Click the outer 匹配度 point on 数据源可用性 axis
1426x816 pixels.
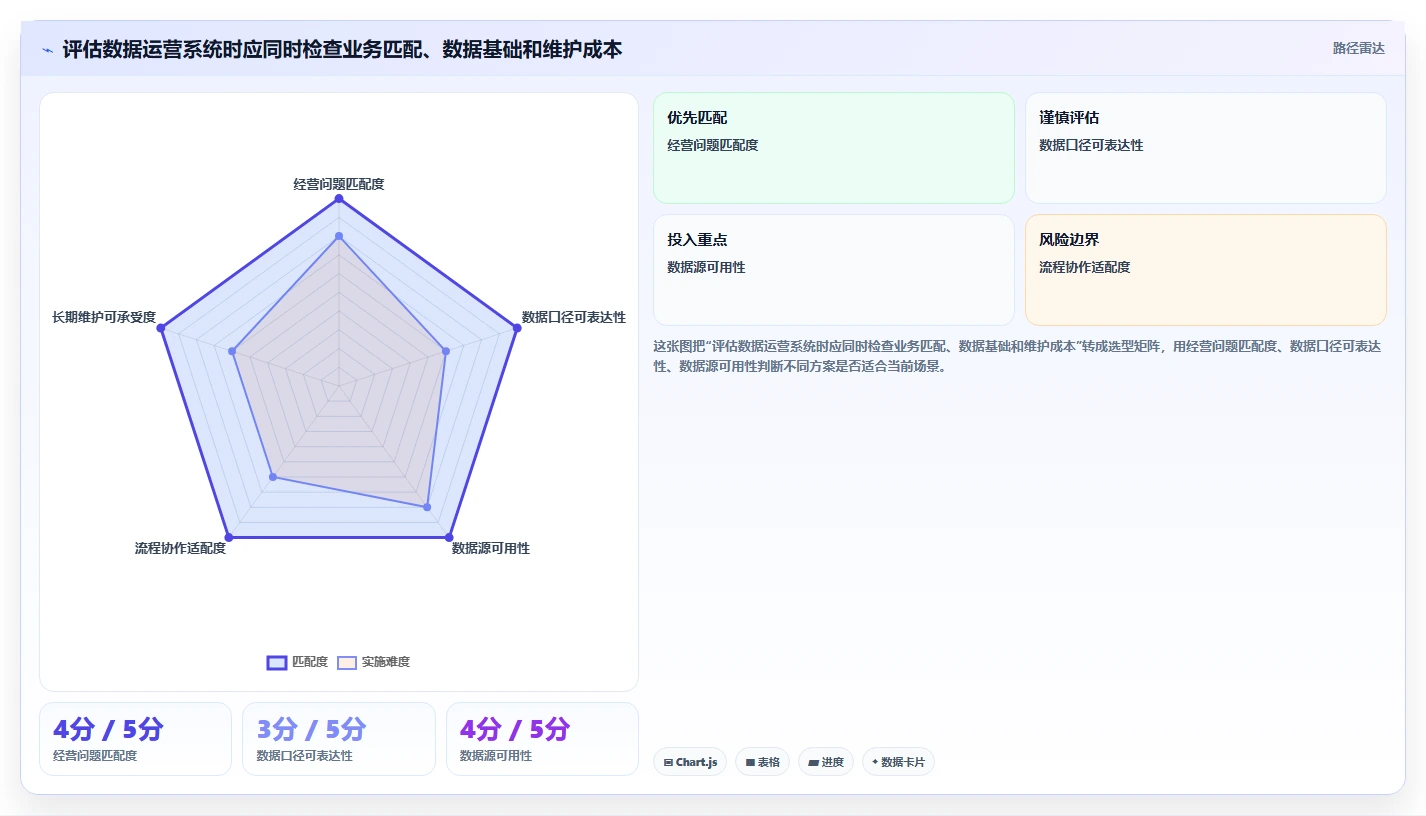[449, 538]
